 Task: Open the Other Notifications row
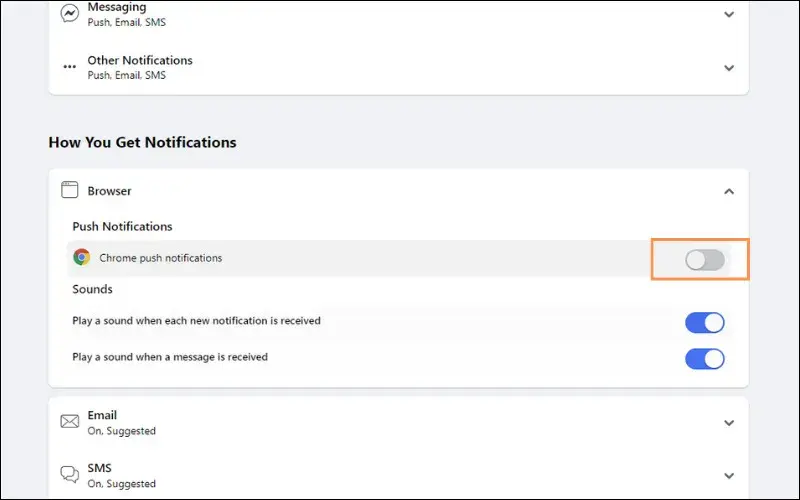point(398,67)
